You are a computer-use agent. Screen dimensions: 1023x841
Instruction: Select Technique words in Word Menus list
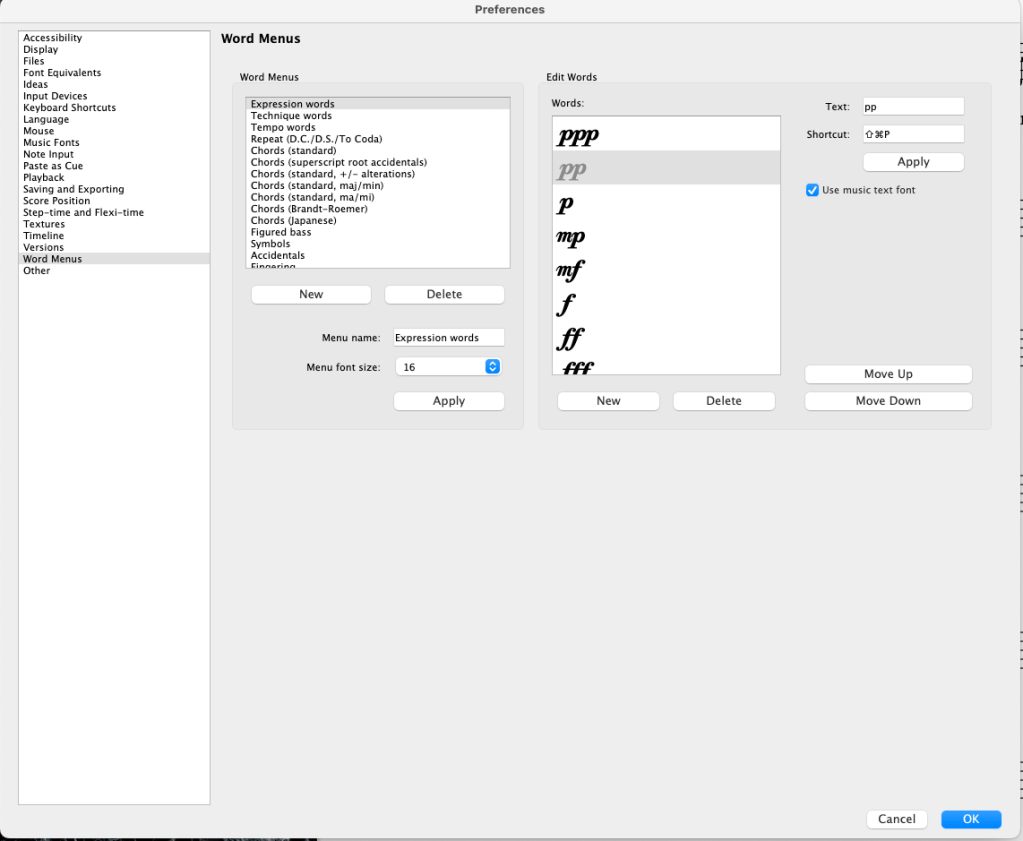[291, 116]
